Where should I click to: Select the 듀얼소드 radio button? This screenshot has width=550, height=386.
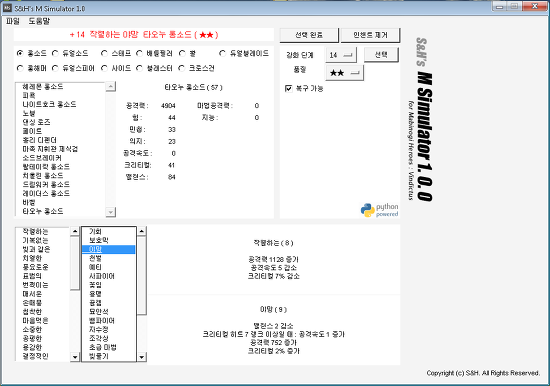point(55,53)
